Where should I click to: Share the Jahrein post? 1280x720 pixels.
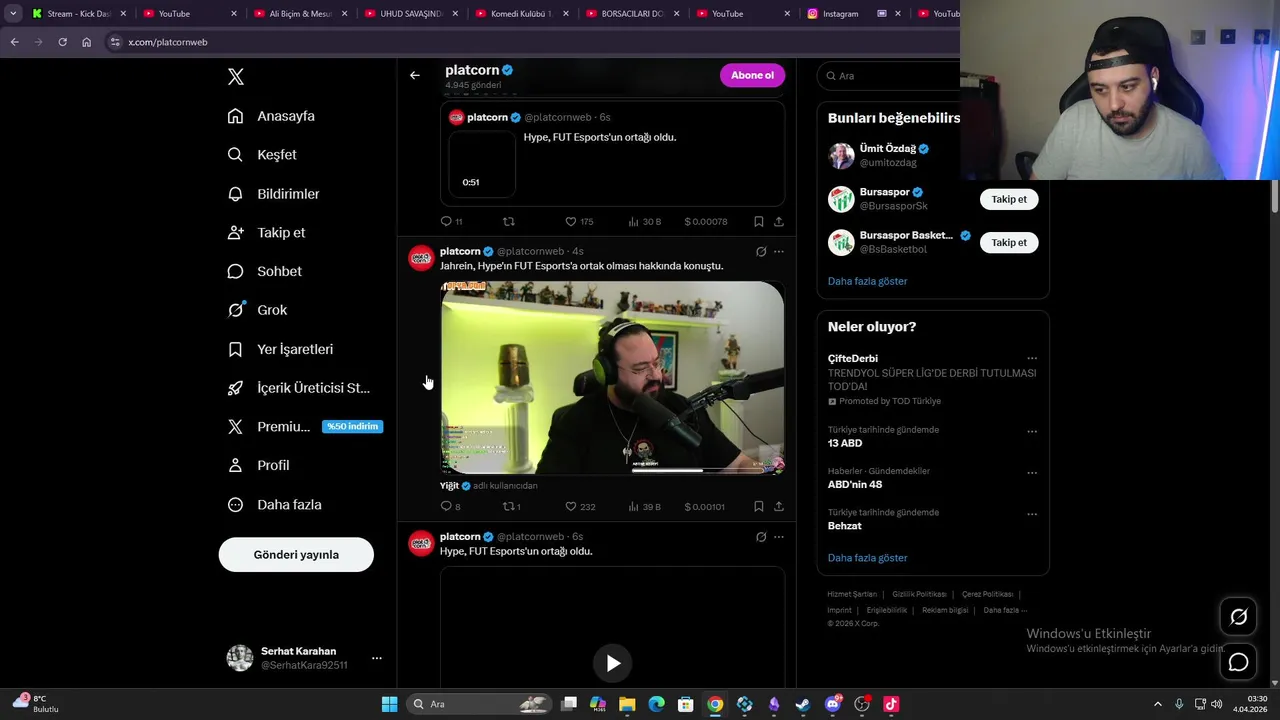779,506
